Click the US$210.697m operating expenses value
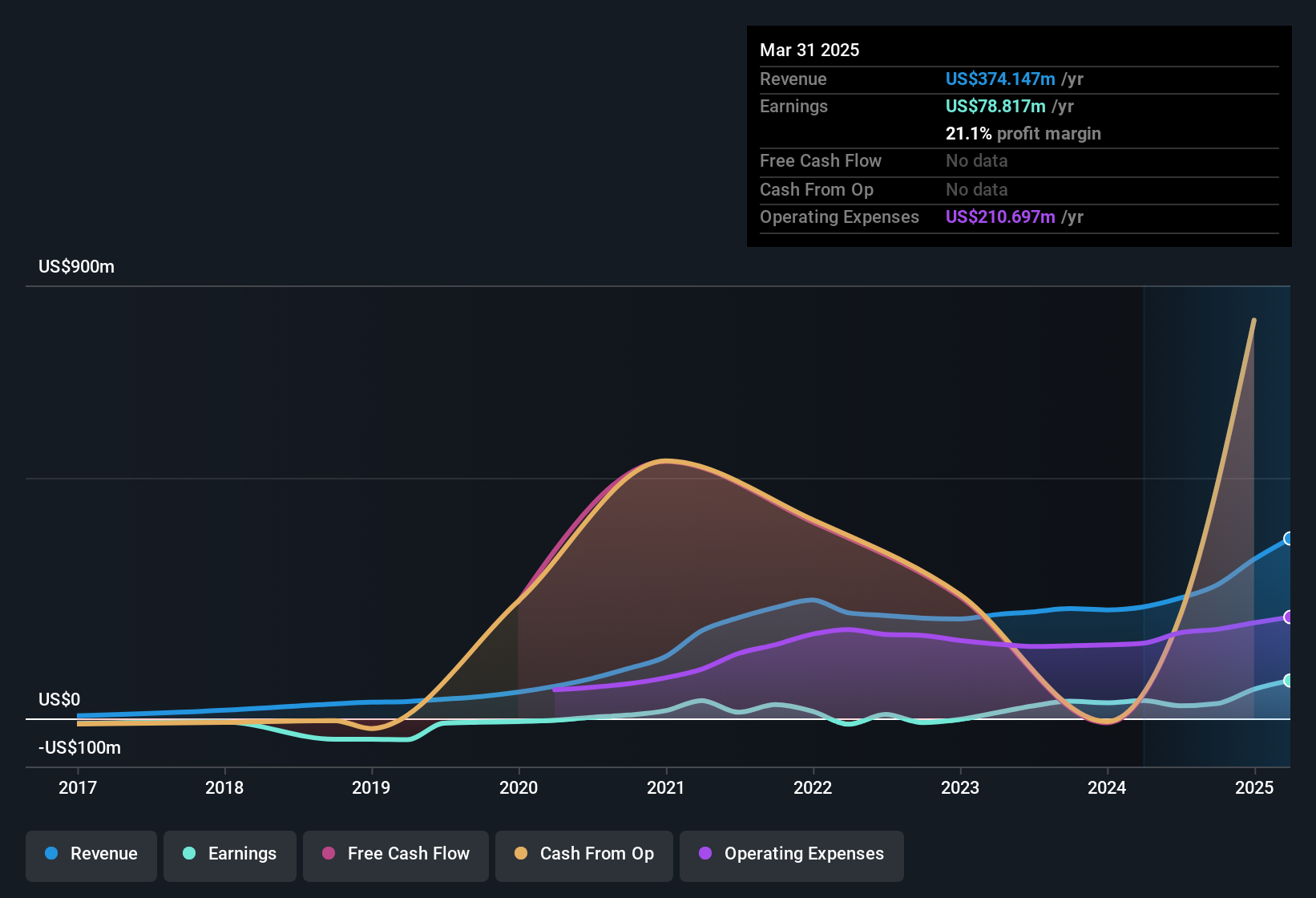Screen dimensions: 1316x898 coord(1000,216)
